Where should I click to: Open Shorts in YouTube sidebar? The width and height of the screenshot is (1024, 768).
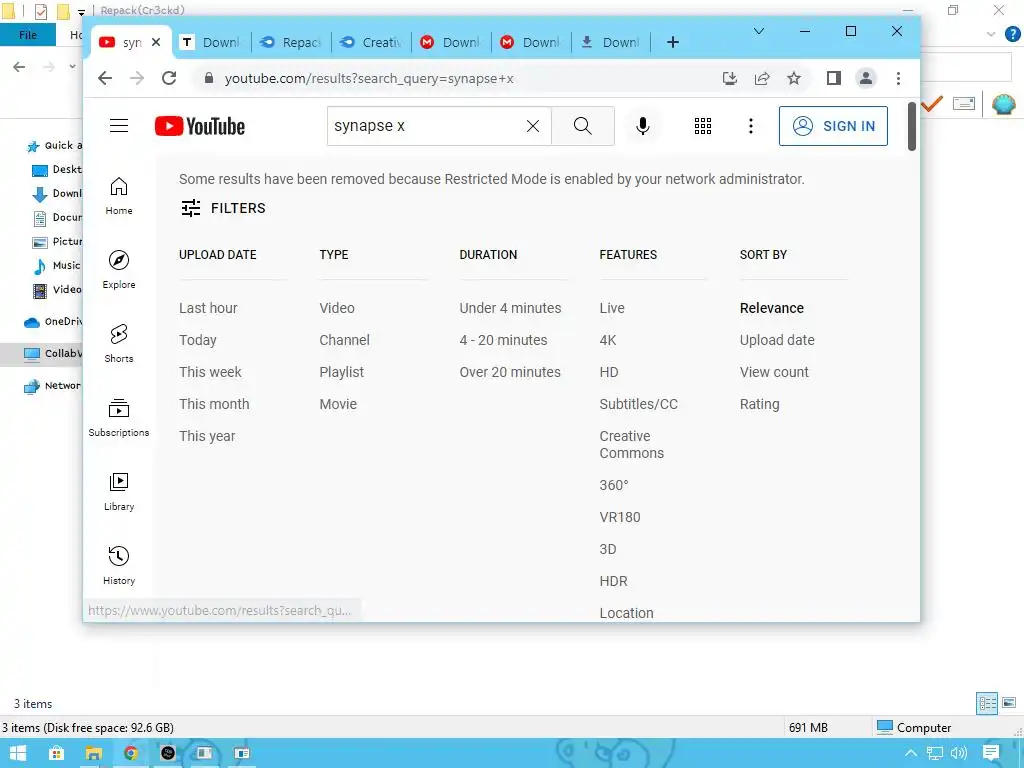pos(119,344)
